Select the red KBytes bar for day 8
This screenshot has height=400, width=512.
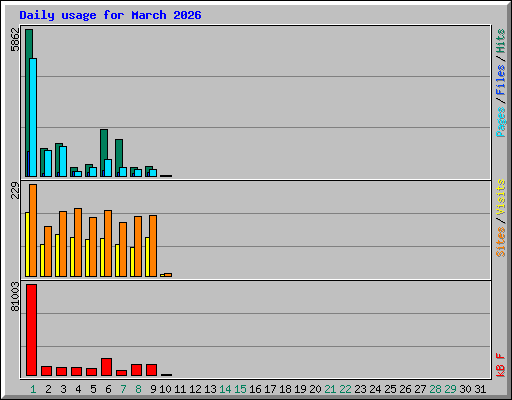pos(136,370)
